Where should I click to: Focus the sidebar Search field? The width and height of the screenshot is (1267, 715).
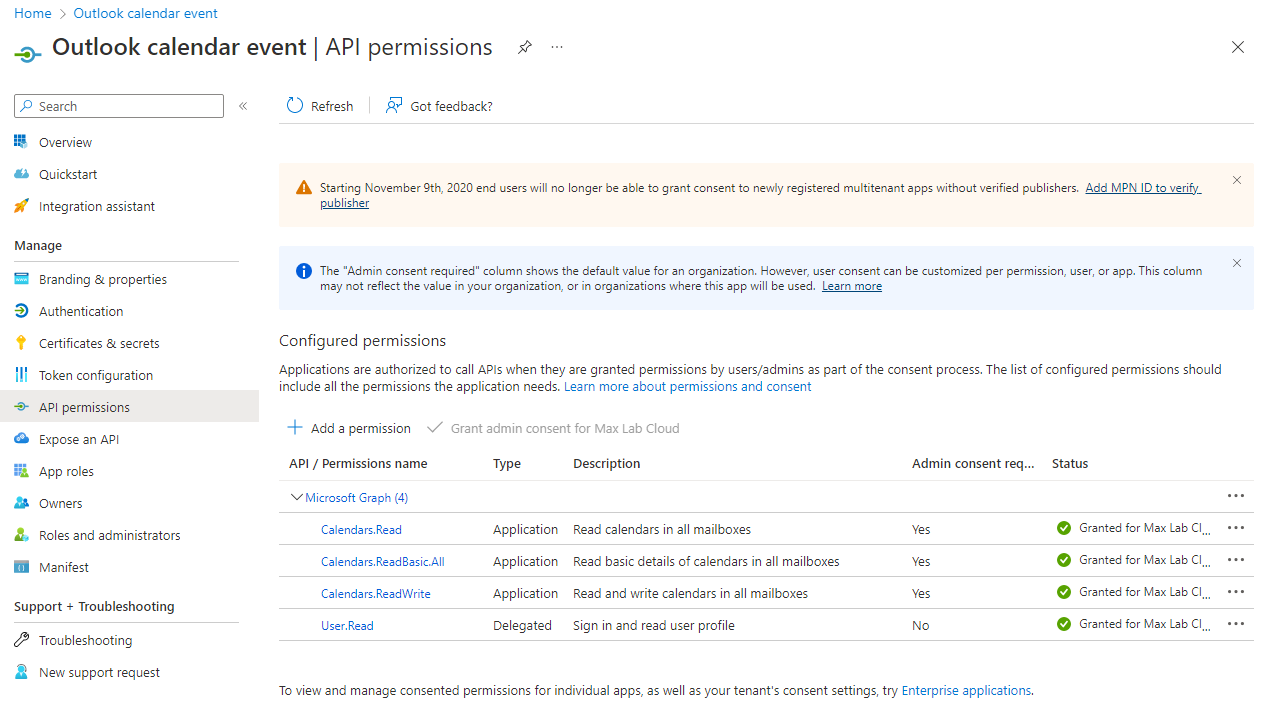point(119,106)
